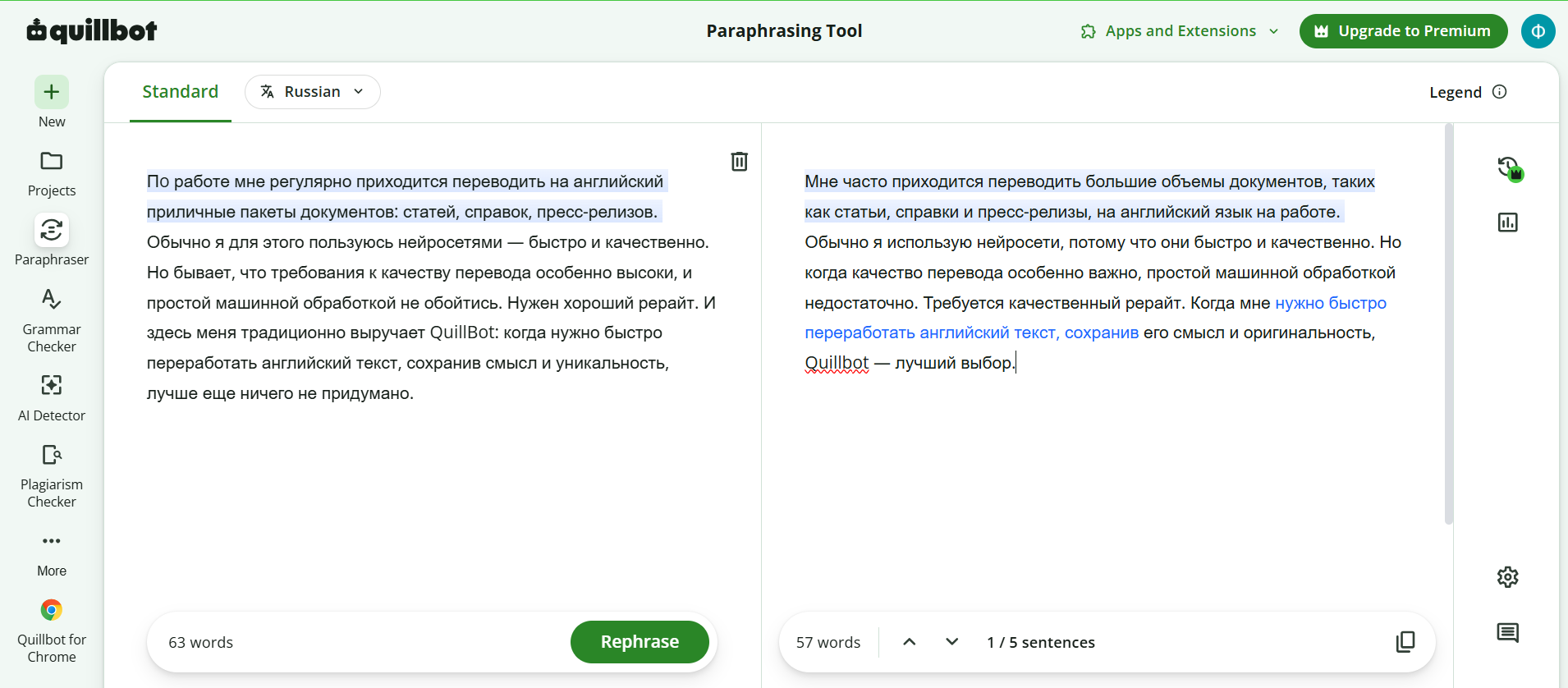Go to next sentence with down arrow
Screen dimensions: 1568x688
pos(952,642)
